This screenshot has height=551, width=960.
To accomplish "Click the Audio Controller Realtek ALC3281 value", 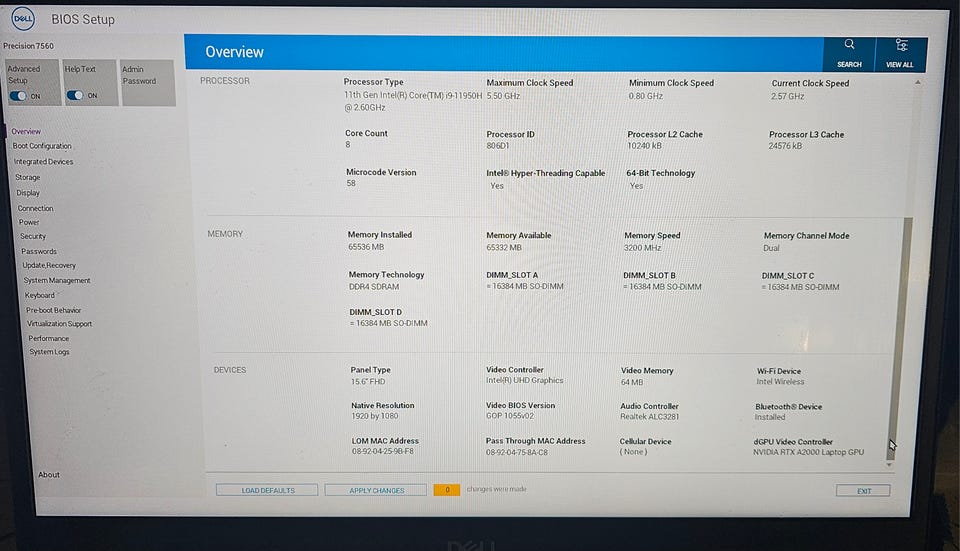I will click(650, 416).
